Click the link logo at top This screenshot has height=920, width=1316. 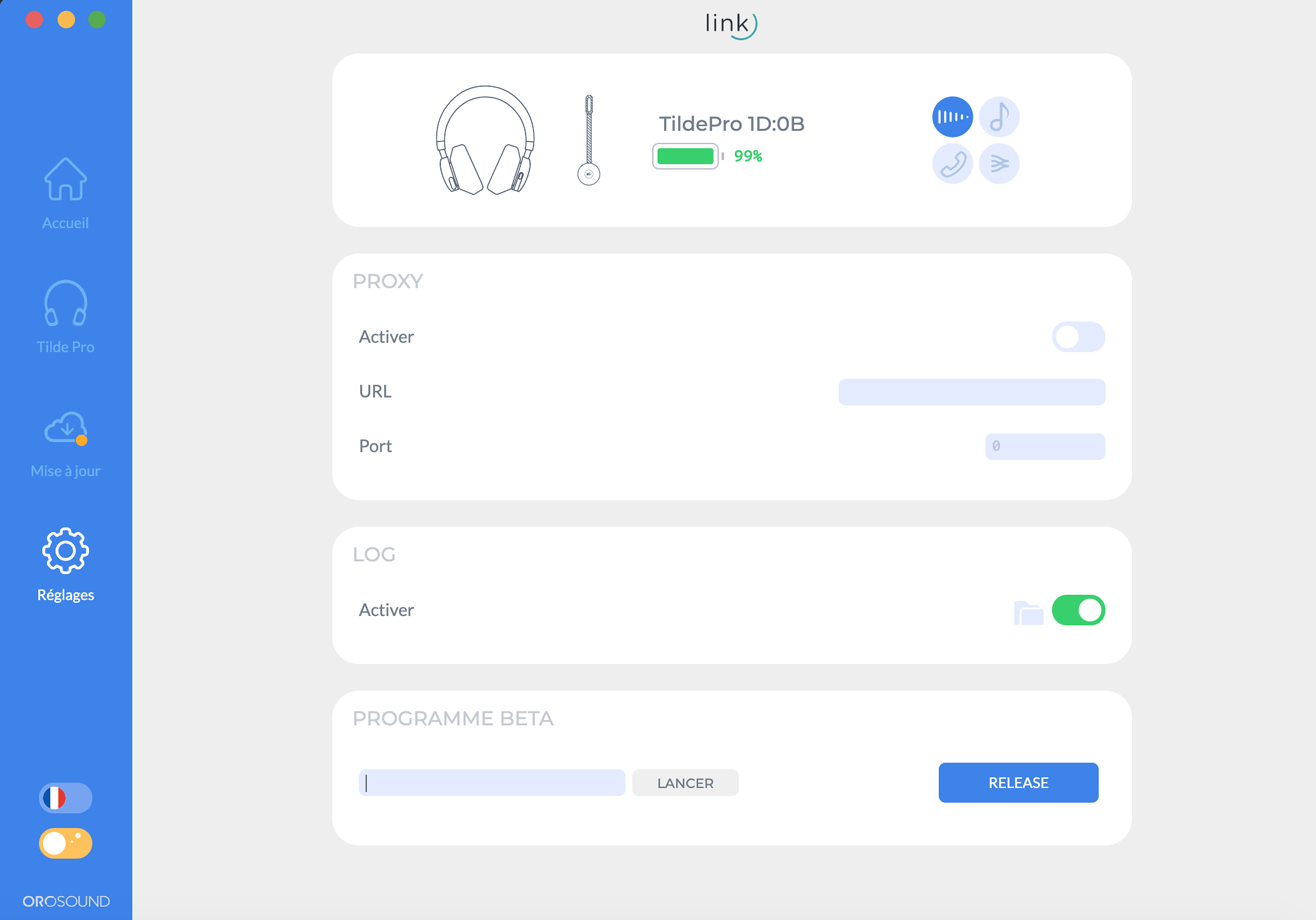click(731, 24)
